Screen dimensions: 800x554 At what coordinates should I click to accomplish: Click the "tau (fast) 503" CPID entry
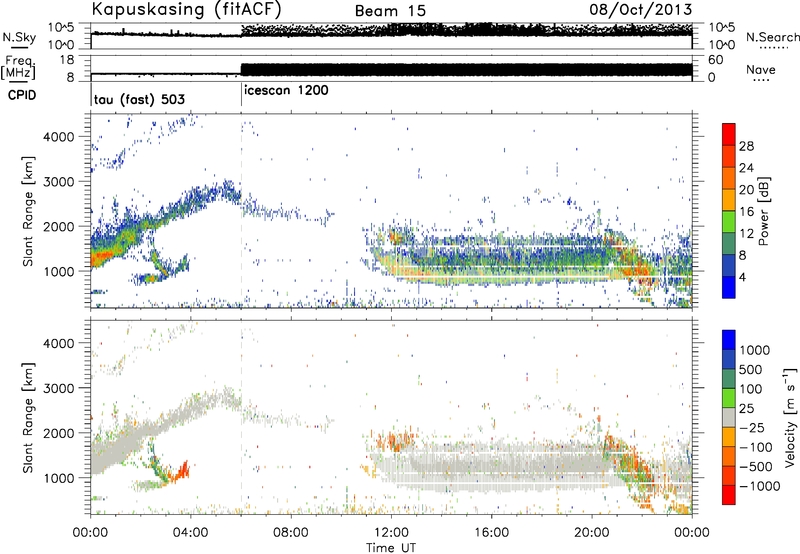click(139, 99)
